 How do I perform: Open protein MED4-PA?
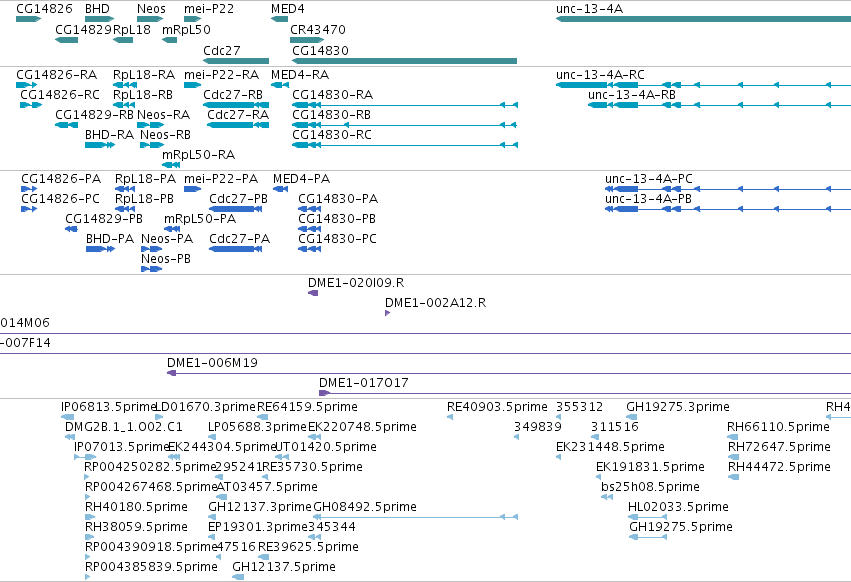click(301, 179)
